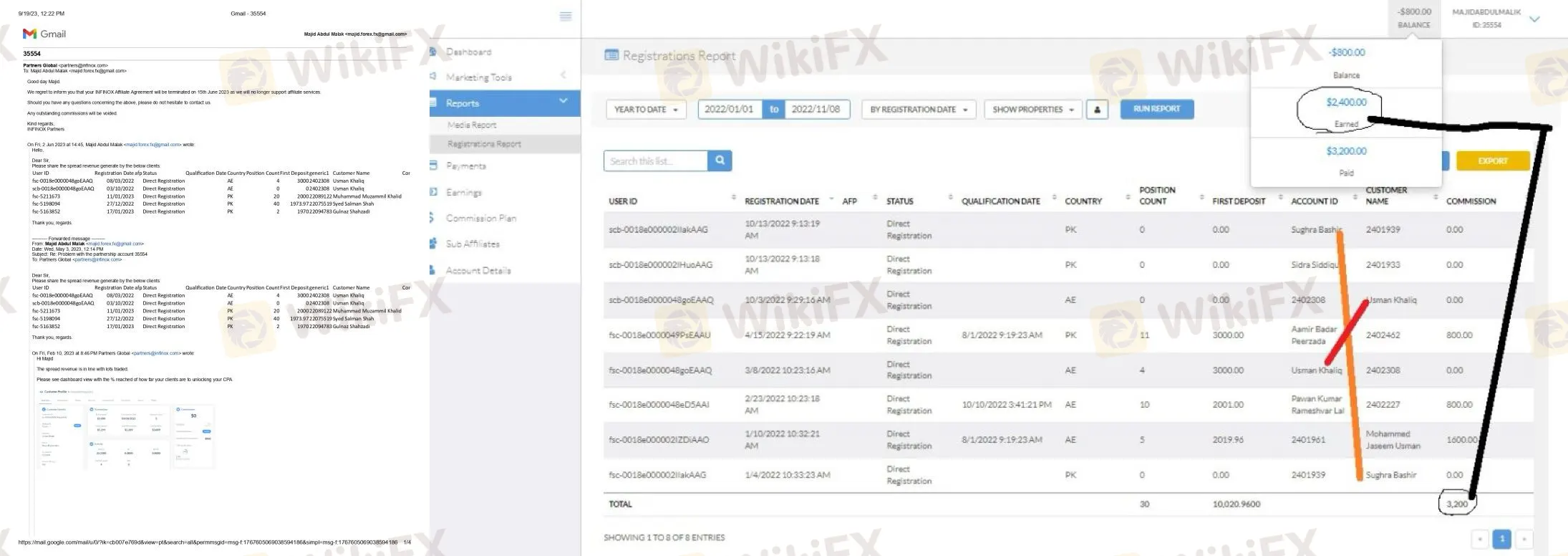Viewport: 1568px width, 556px height.
Task: Click commission value 1600.00
Action: pyautogui.click(x=1461, y=440)
